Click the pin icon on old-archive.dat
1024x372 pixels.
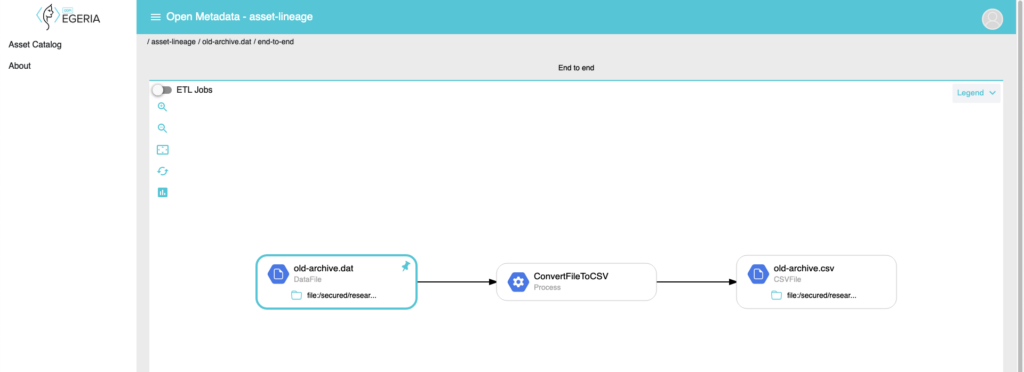click(x=406, y=266)
